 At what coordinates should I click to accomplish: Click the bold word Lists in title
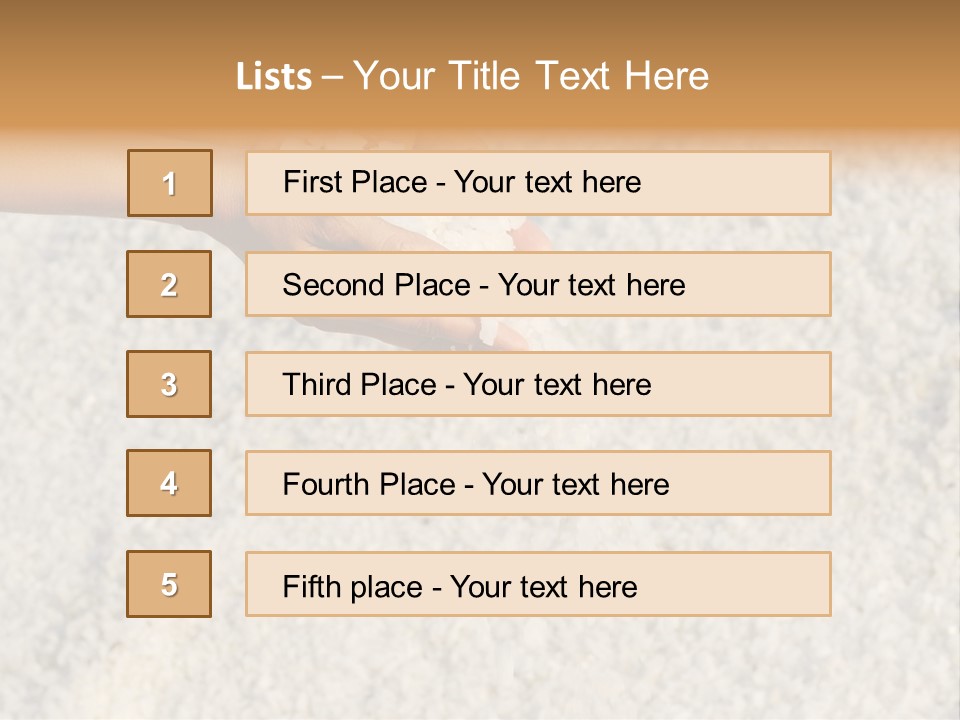[274, 77]
